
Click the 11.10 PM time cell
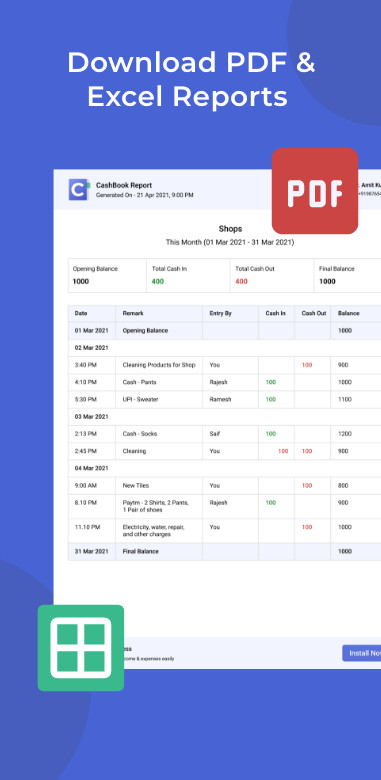coord(92,530)
